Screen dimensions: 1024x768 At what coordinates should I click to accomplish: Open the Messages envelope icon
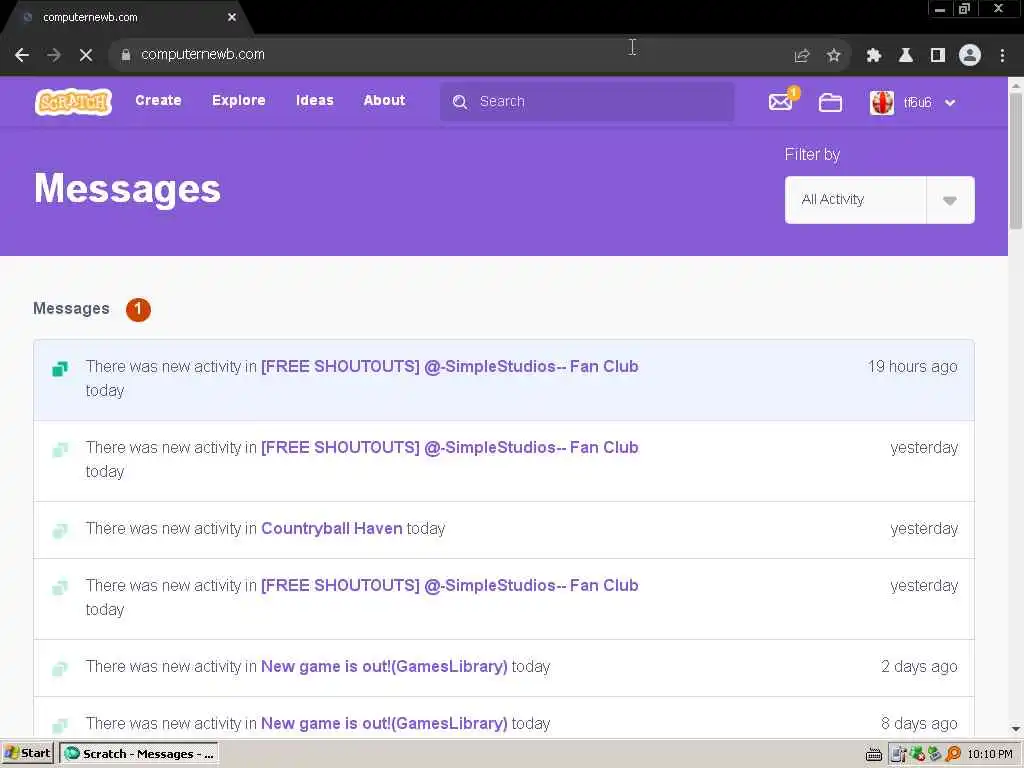coord(781,102)
